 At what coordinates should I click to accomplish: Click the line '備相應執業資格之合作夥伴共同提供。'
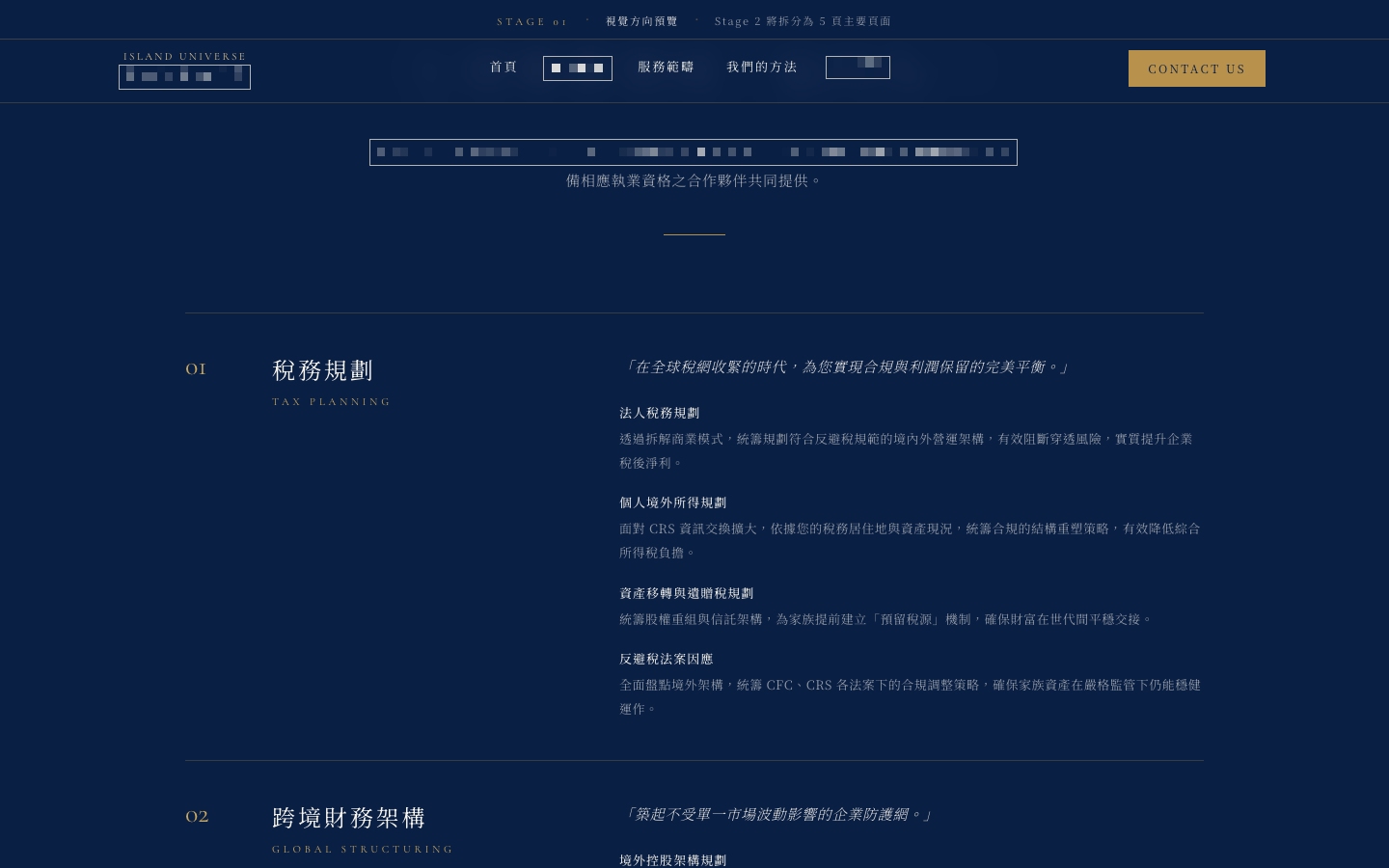point(694,180)
